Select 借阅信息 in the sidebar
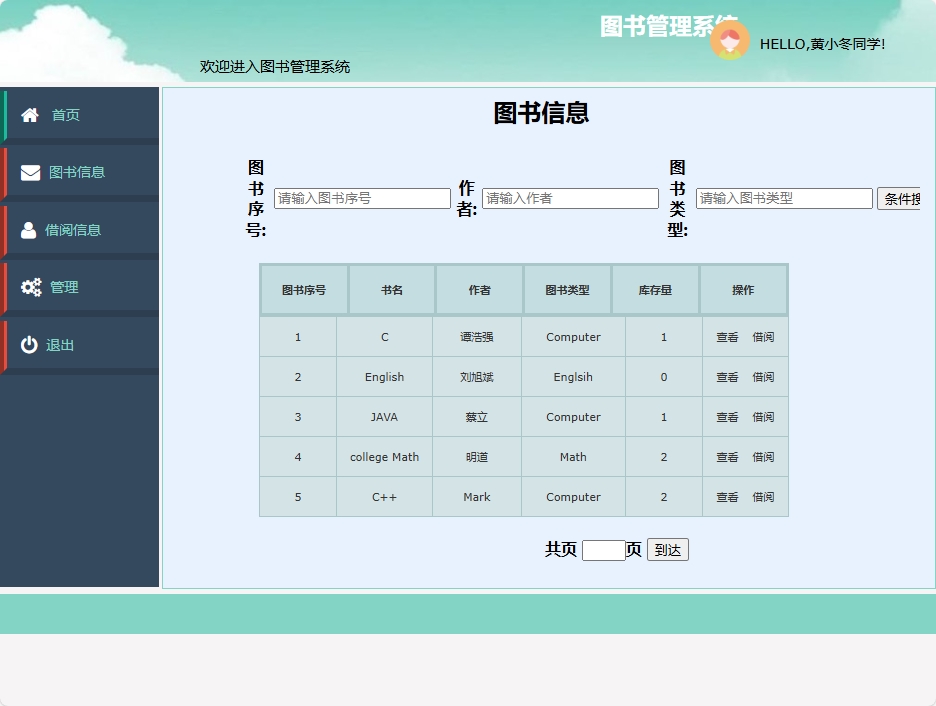Viewport: 936px width, 706px height. (x=75, y=229)
